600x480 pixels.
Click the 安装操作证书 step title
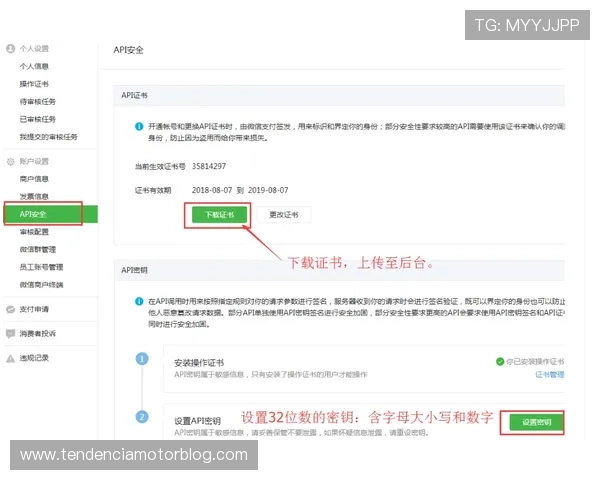[199, 362]
